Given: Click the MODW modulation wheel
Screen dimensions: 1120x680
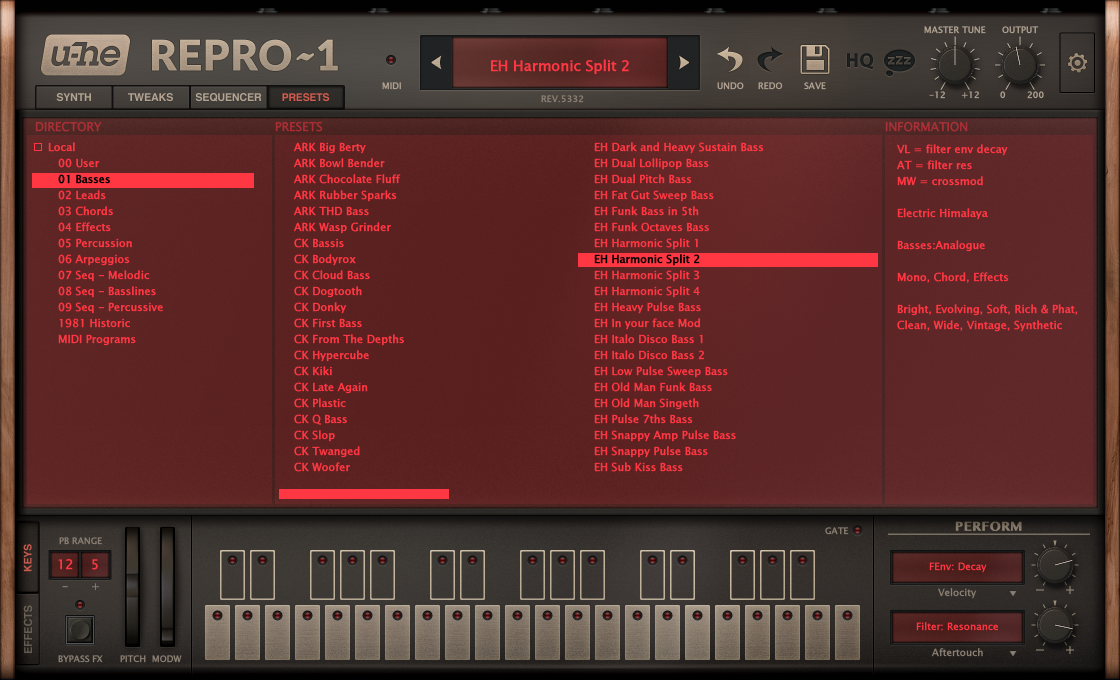Looking at the screenshot, I should 167,587.
